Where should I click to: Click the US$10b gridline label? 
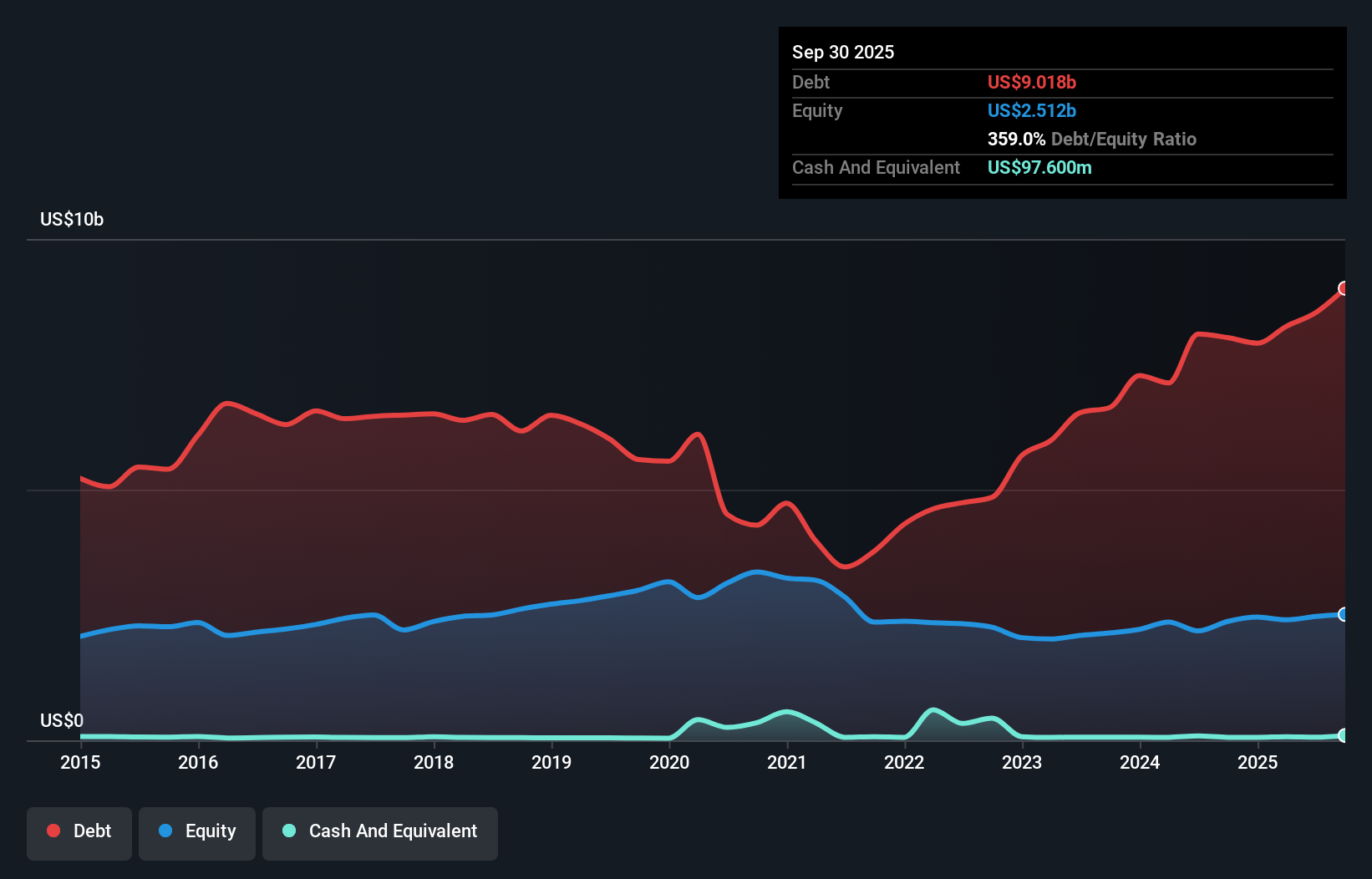tap(72, 220)
